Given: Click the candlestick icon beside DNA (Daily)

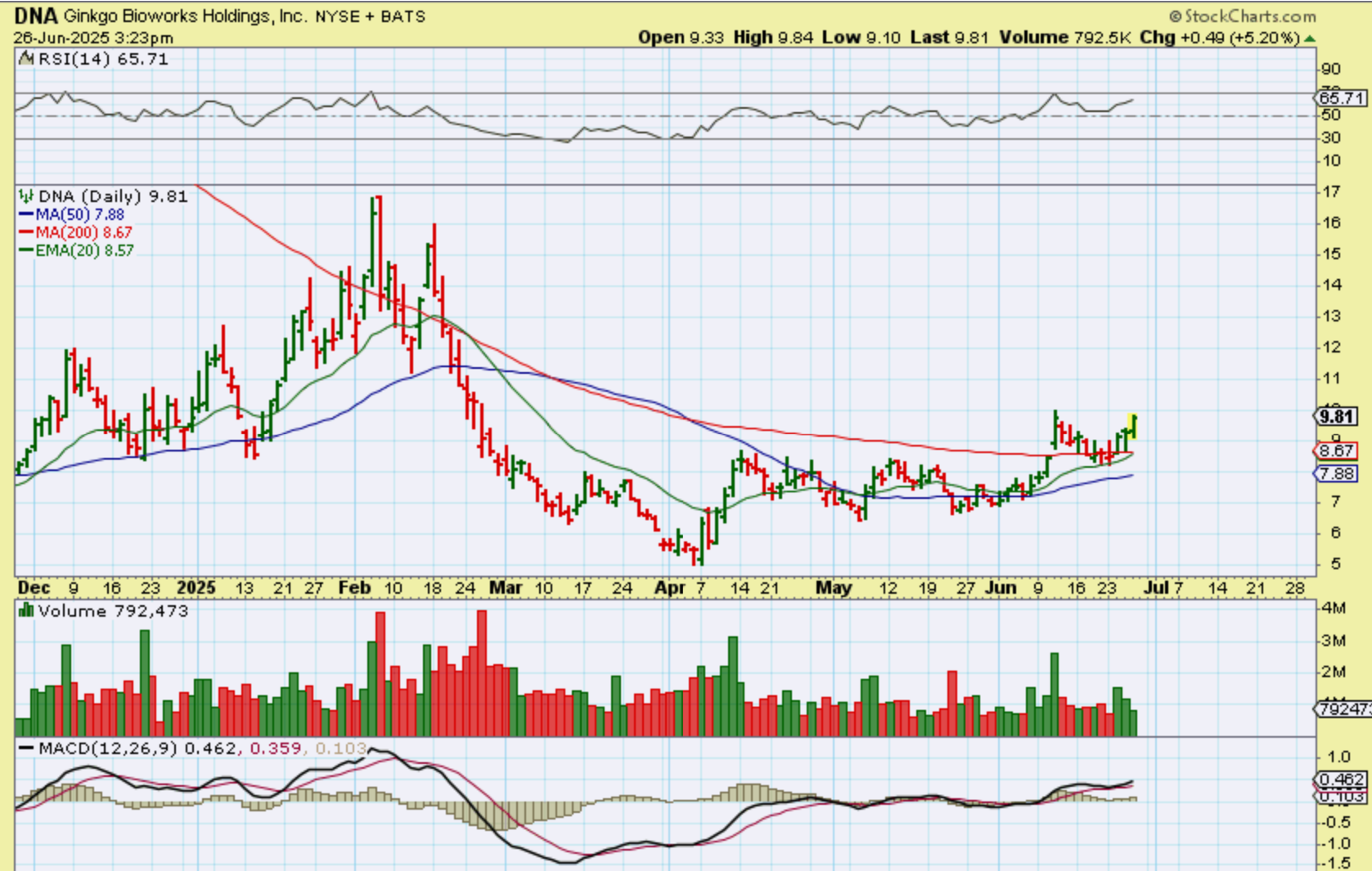Looking at the screenshot, I should (26, 196).
